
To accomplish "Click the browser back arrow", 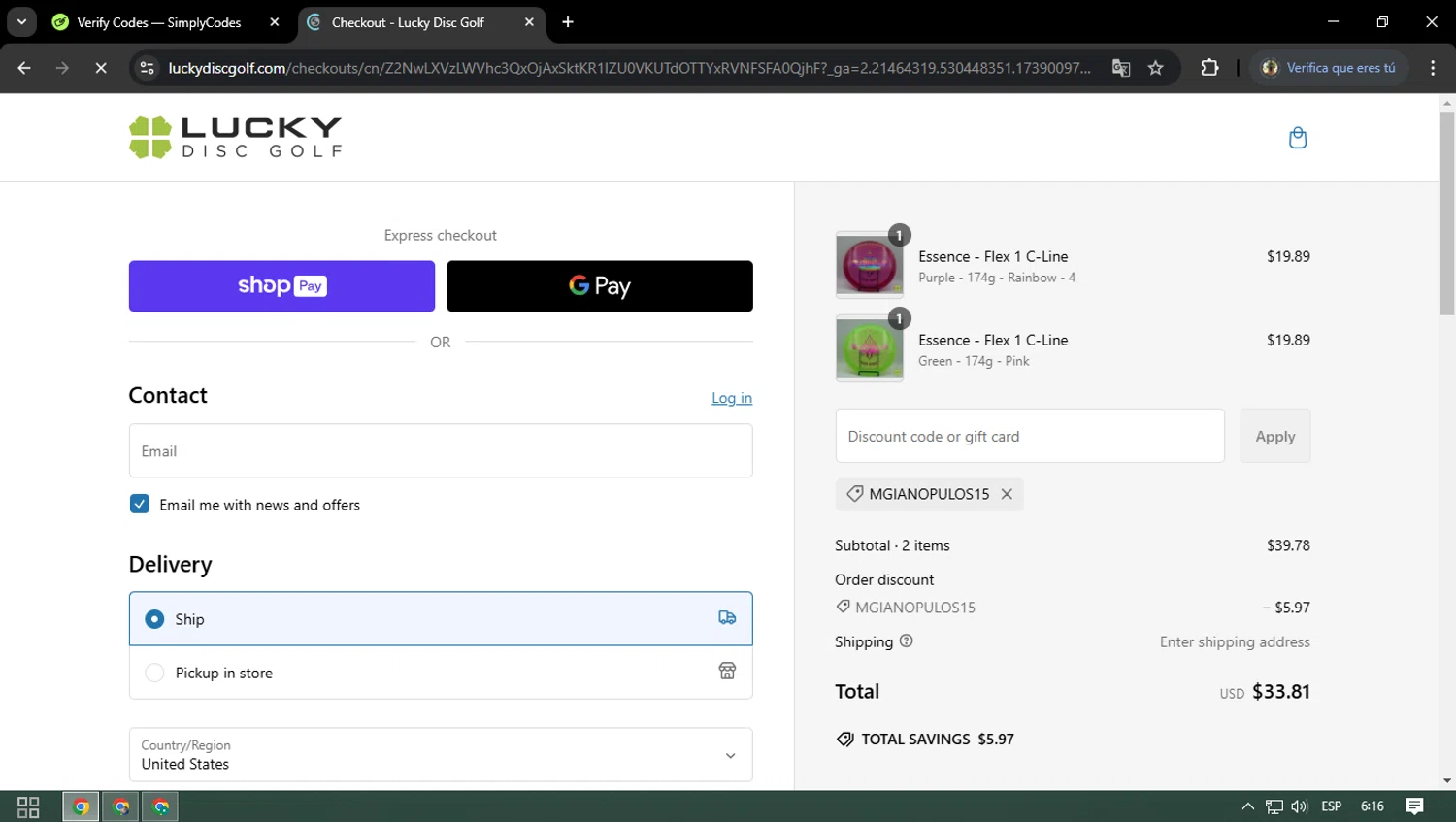I will tap(24, 68).
